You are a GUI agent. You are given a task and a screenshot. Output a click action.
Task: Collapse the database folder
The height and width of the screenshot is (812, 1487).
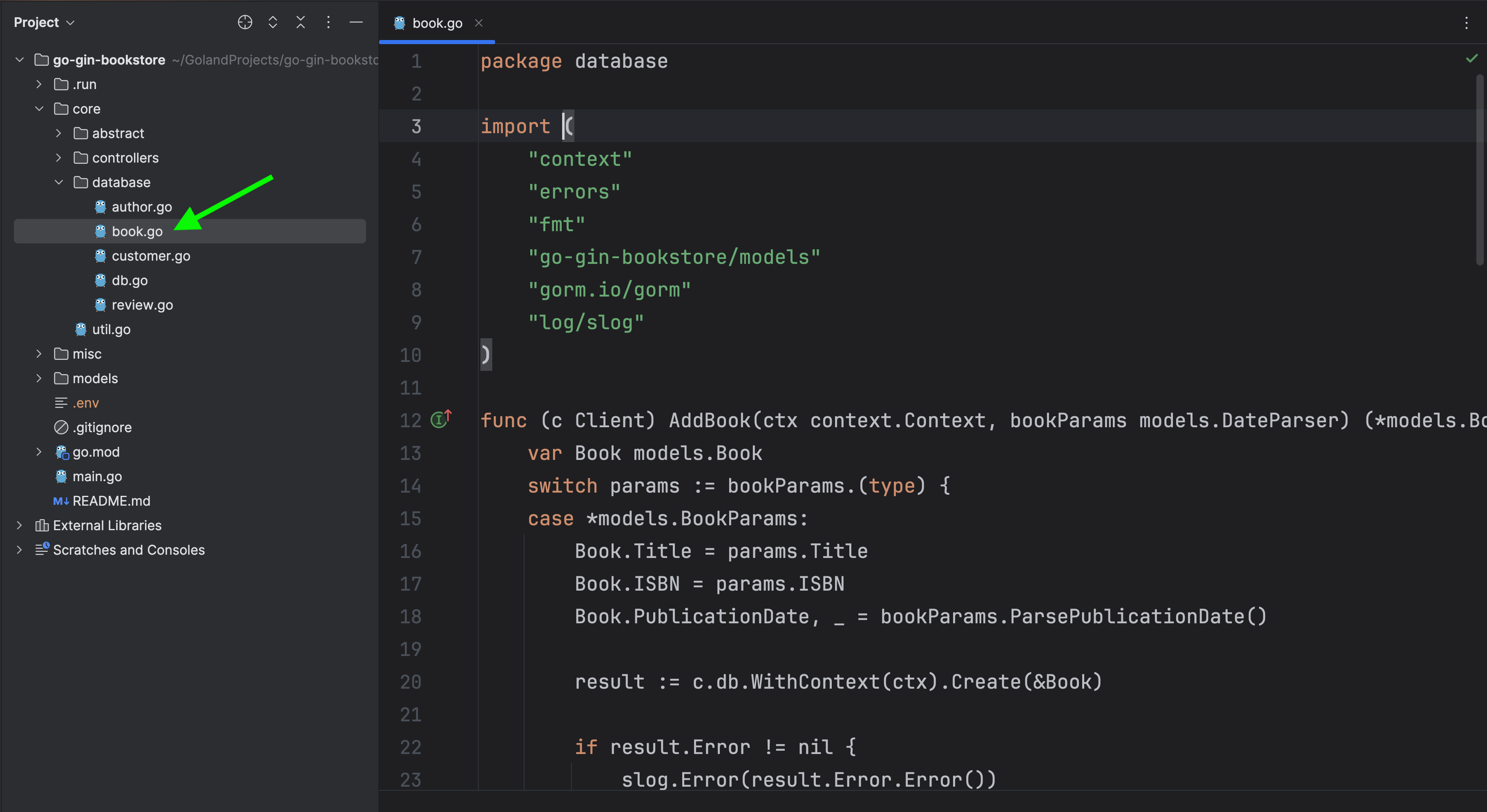[59, 182]
